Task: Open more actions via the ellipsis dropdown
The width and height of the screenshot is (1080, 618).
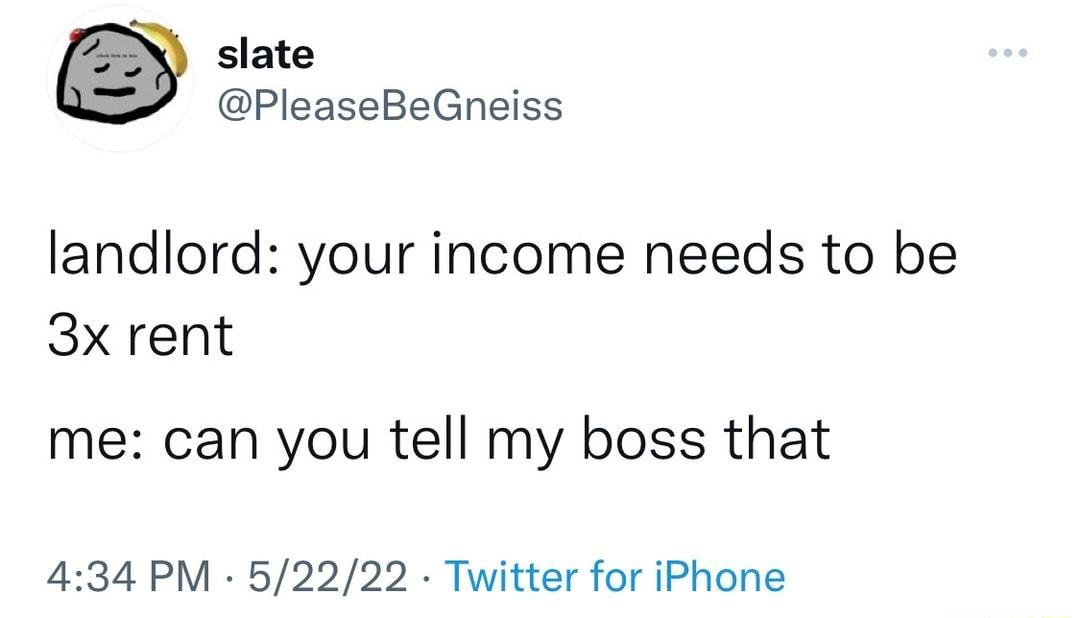Action: pos(1009,55)
